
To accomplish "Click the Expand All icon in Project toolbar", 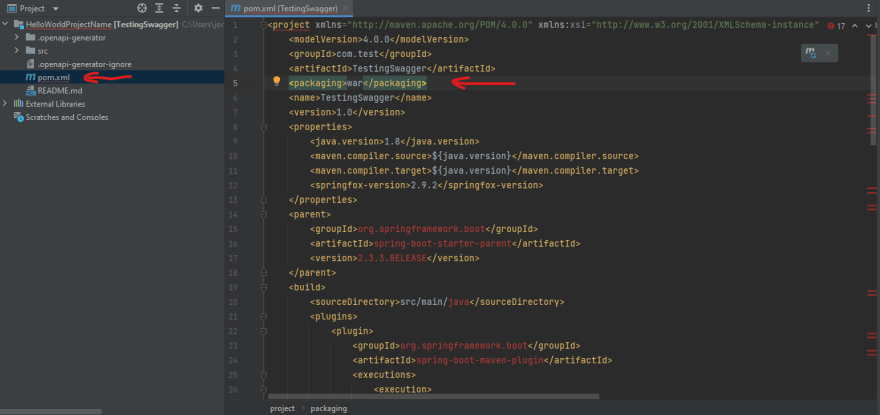I will click(x=159, y=8).
